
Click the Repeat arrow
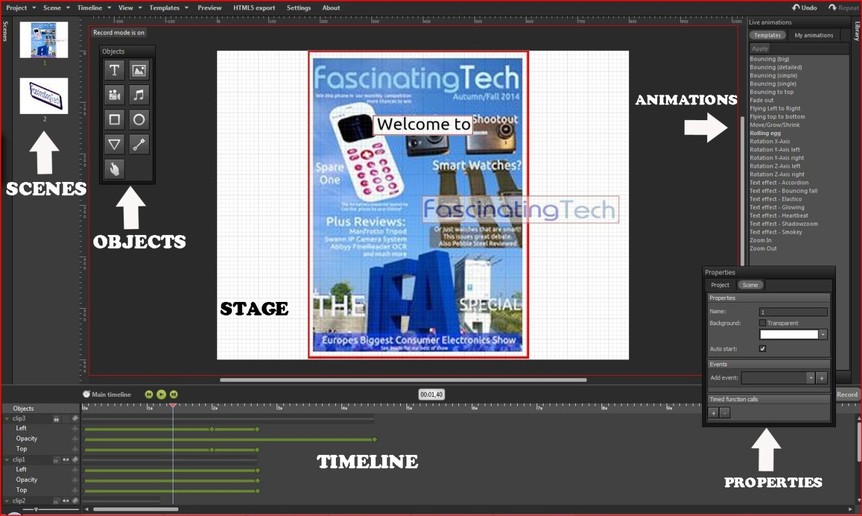coord(833,7)
